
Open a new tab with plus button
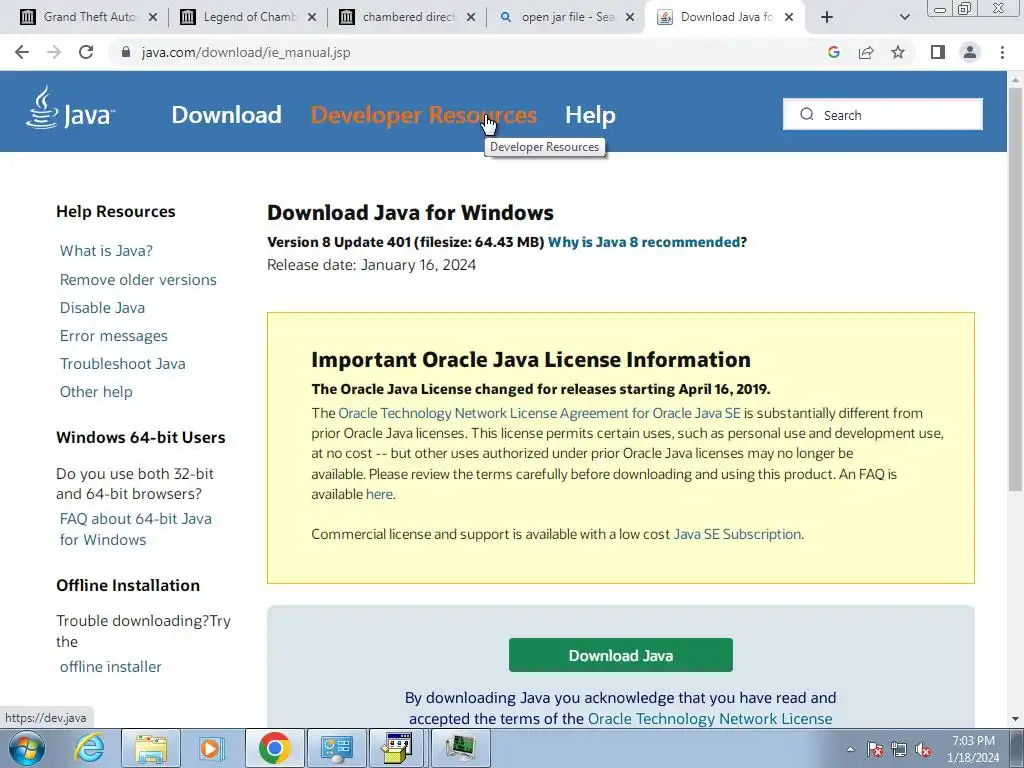(827, 18)
